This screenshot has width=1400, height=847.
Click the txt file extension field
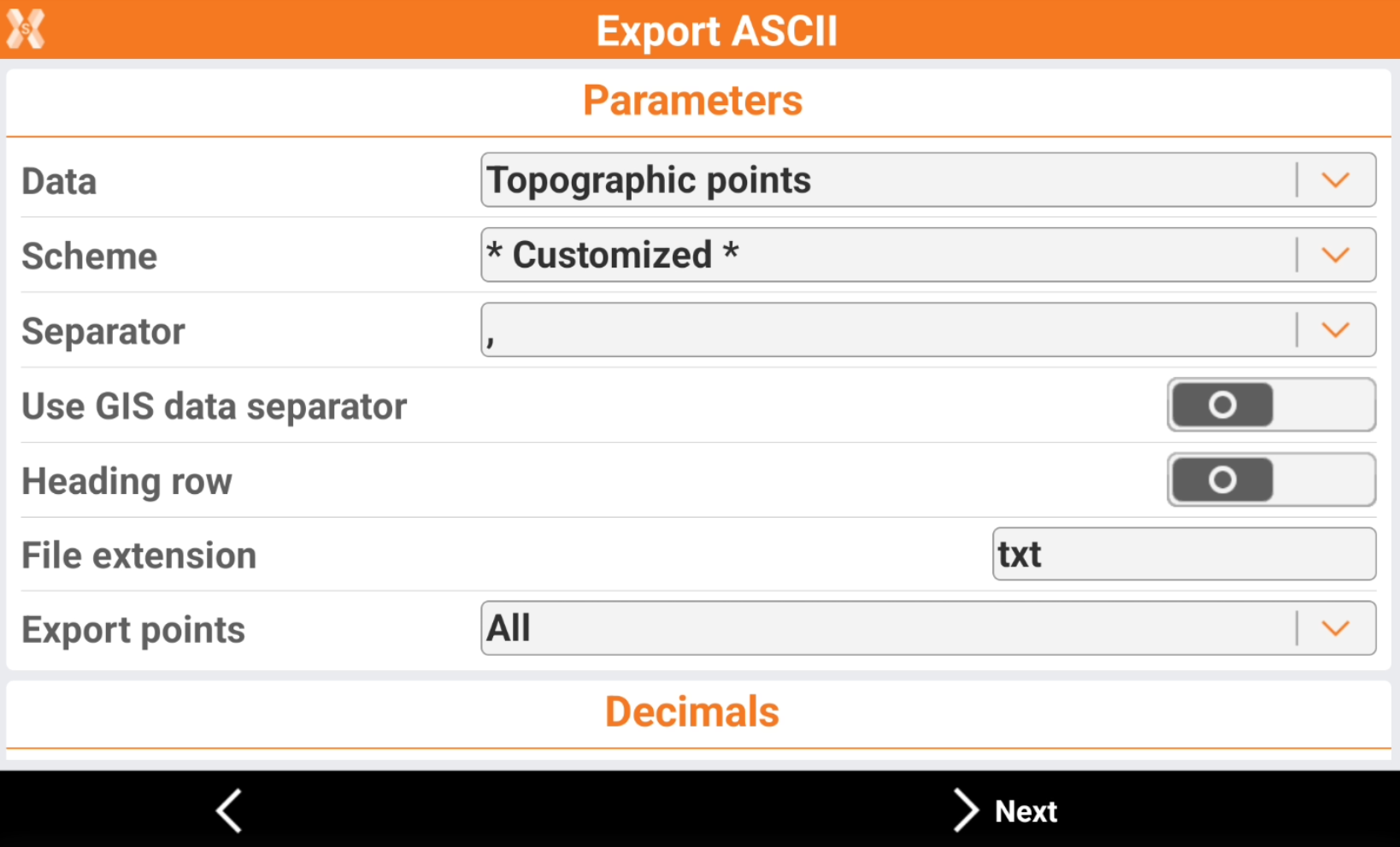point(1184,554)
